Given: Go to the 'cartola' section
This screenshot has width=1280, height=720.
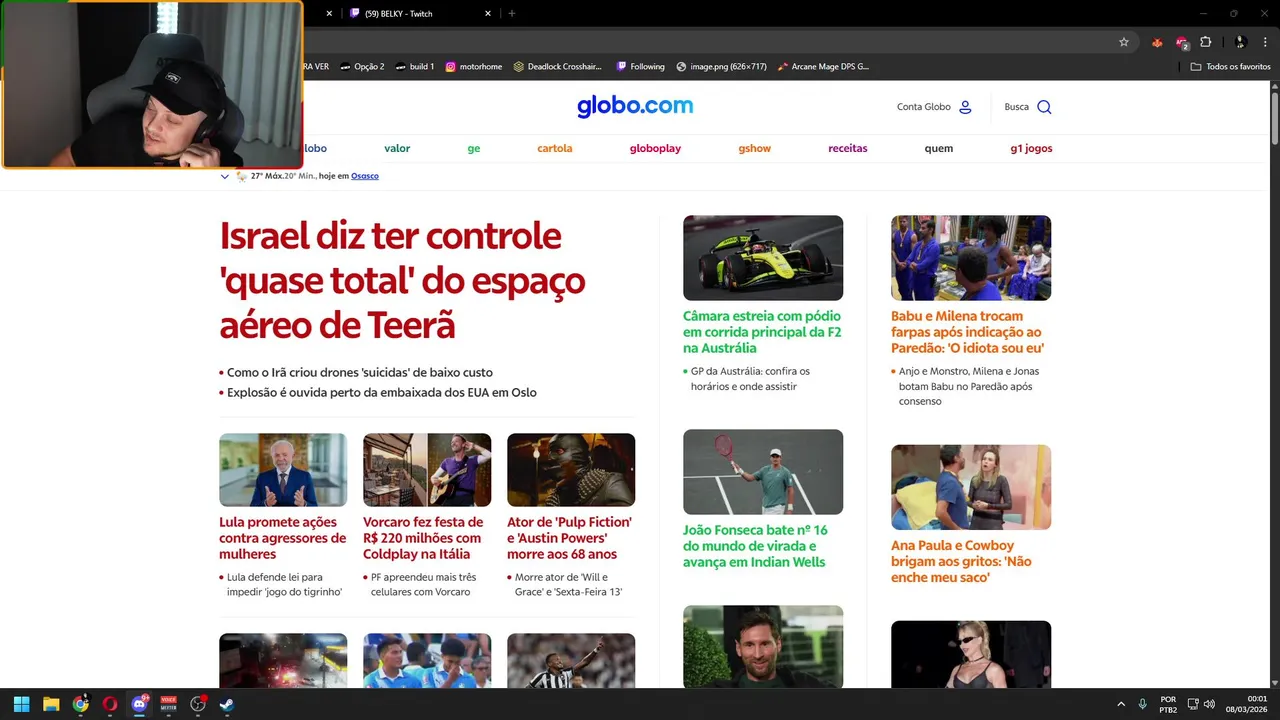Looking at the screenshot, I should click(555, 148).
